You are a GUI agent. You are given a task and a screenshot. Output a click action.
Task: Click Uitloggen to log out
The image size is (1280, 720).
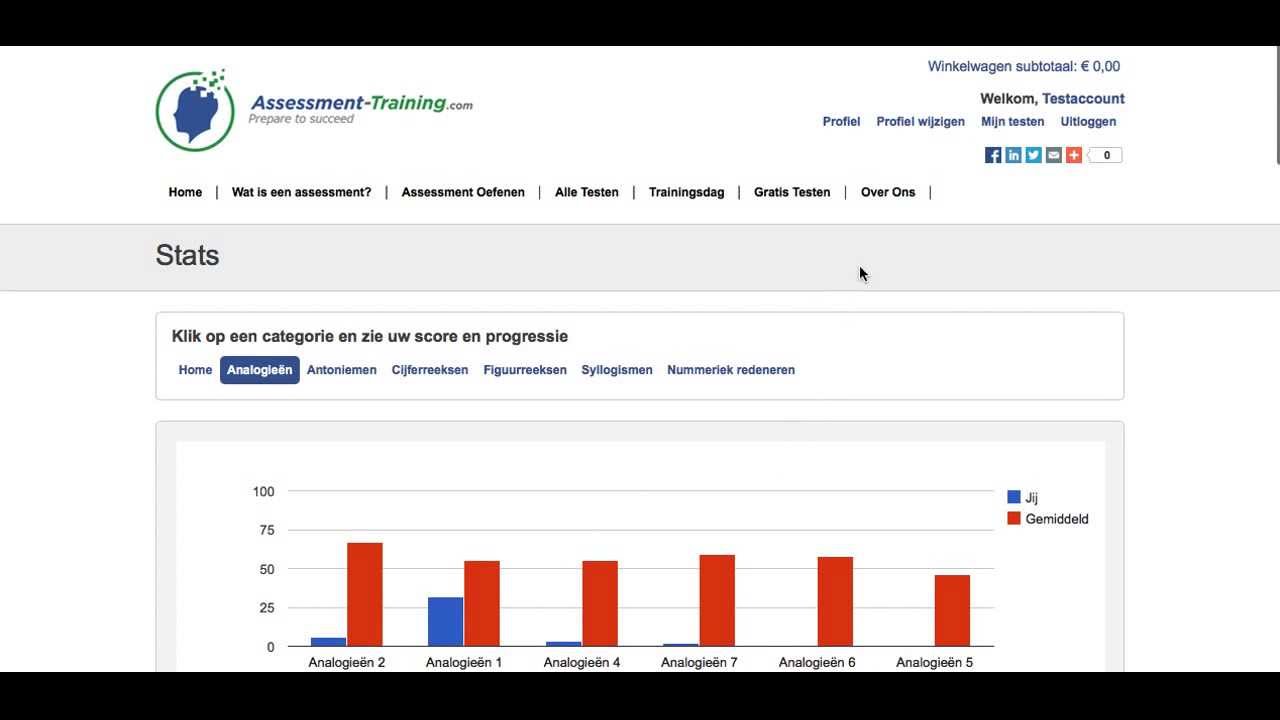pos(1088,122)
